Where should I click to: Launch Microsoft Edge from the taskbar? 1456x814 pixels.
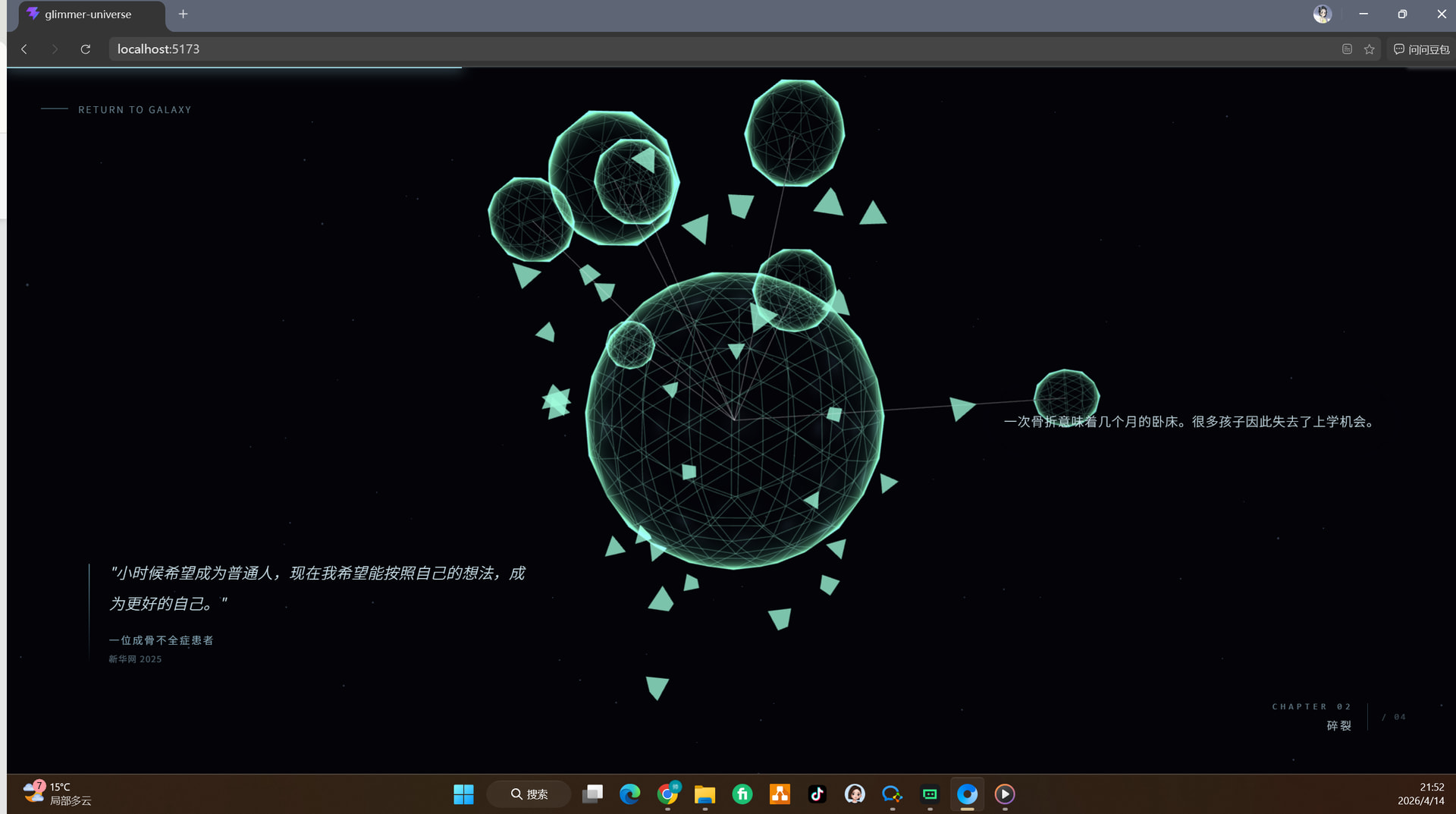tap(629, 794)
